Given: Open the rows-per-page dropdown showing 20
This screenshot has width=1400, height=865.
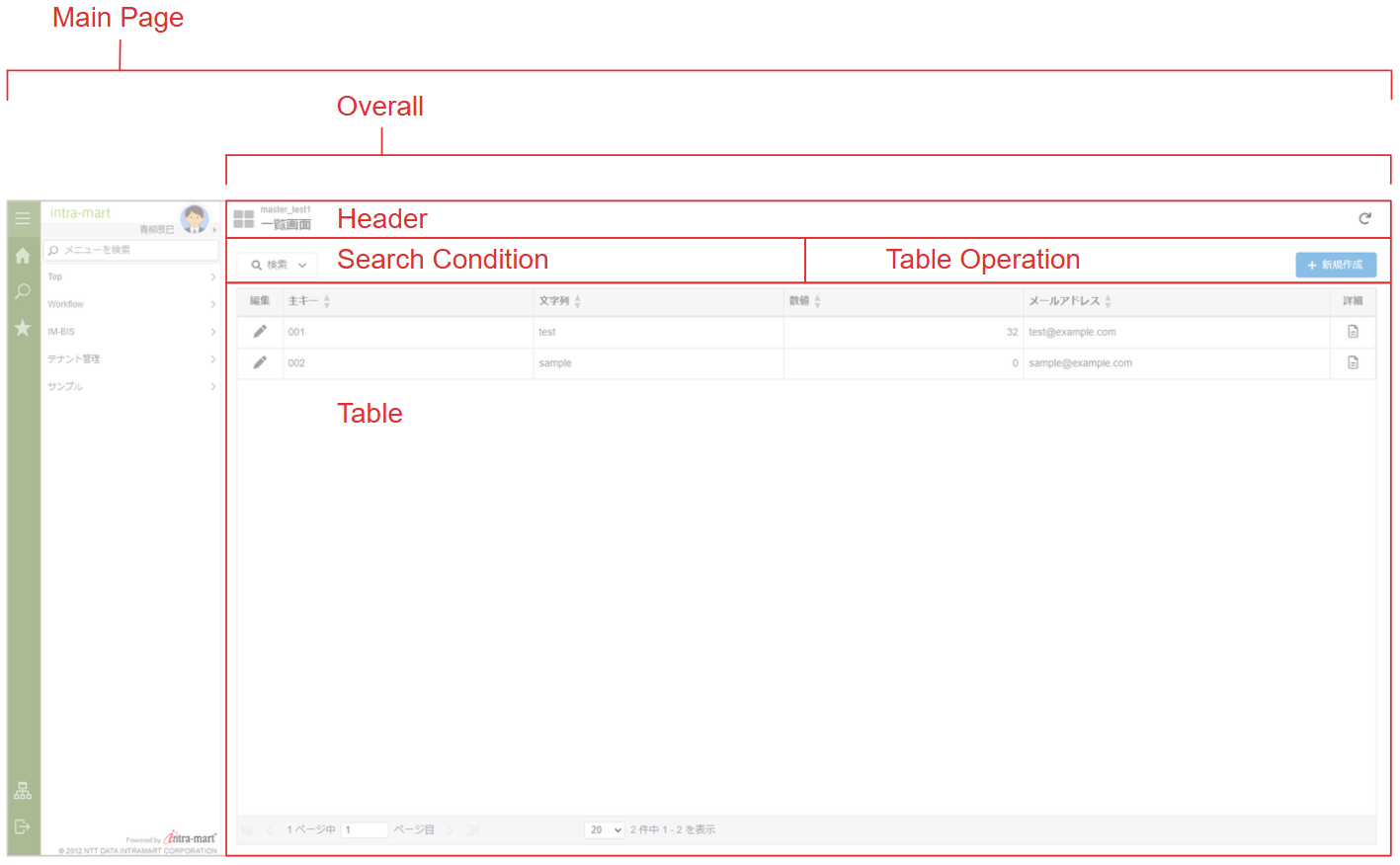Looking at the screenshot, I should pyautogui.click(x=605, y=829).
